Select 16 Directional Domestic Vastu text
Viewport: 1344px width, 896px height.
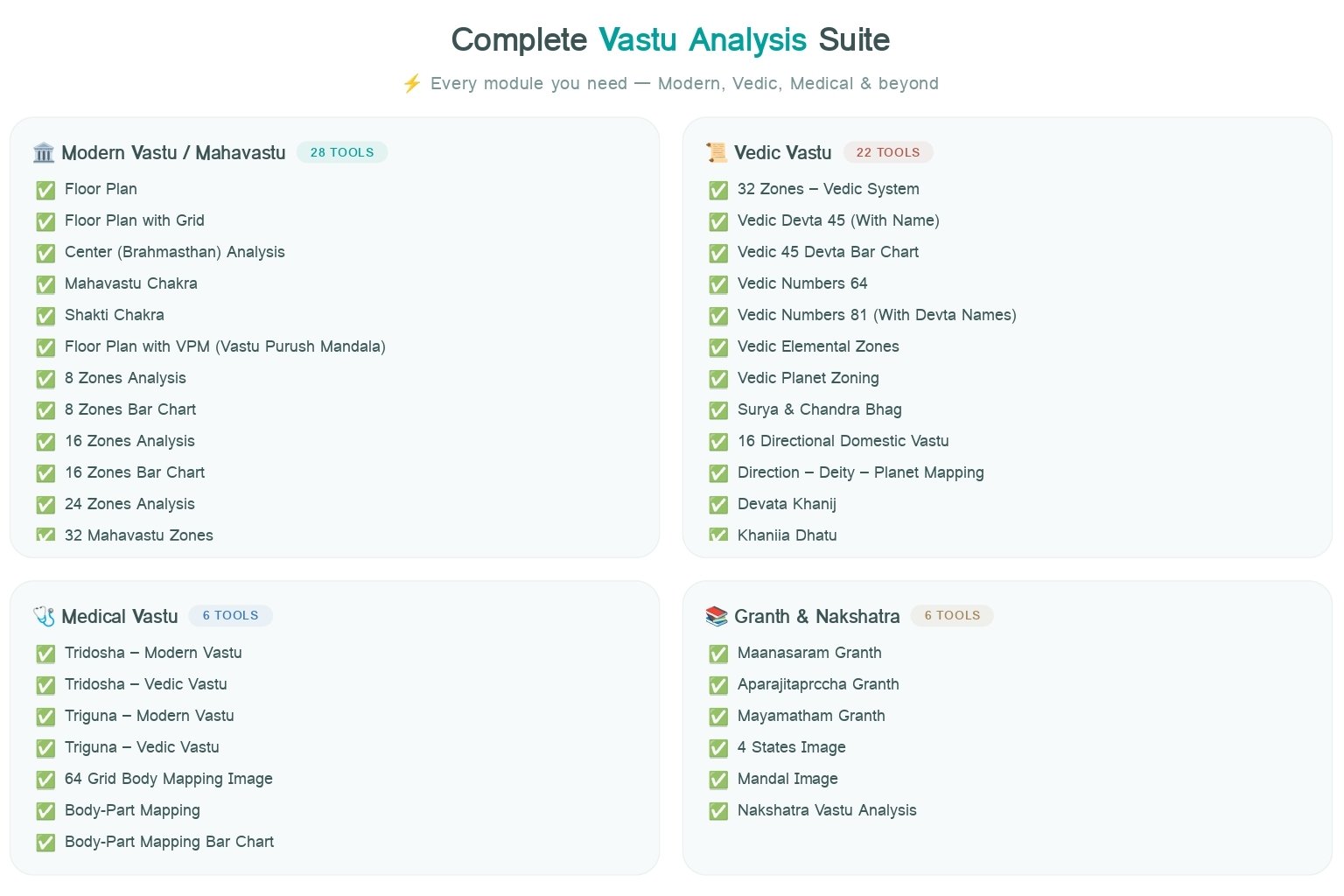click(843, 441)
